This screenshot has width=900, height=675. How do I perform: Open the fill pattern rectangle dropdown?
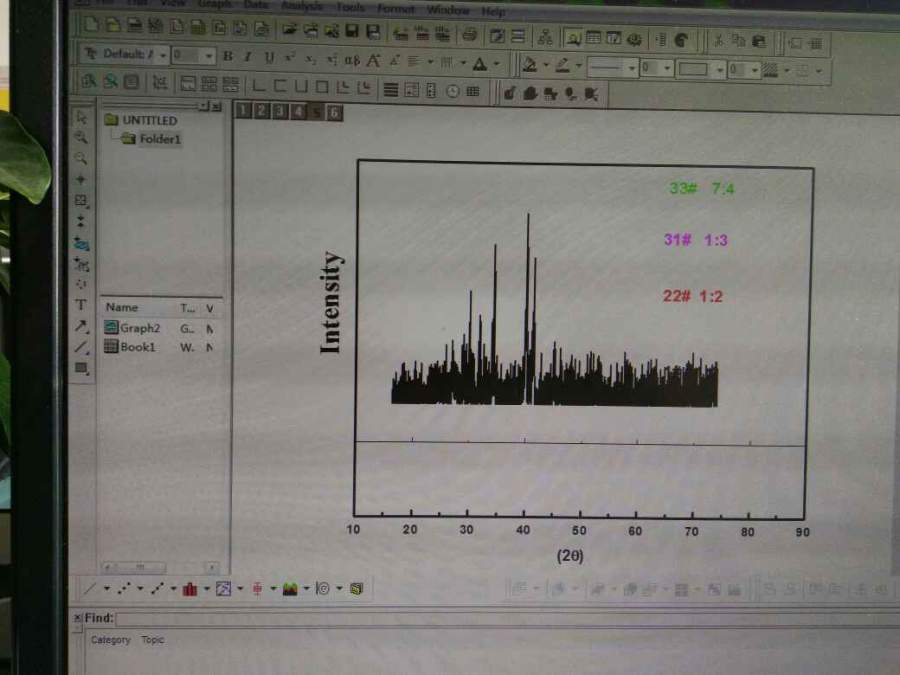719,70
